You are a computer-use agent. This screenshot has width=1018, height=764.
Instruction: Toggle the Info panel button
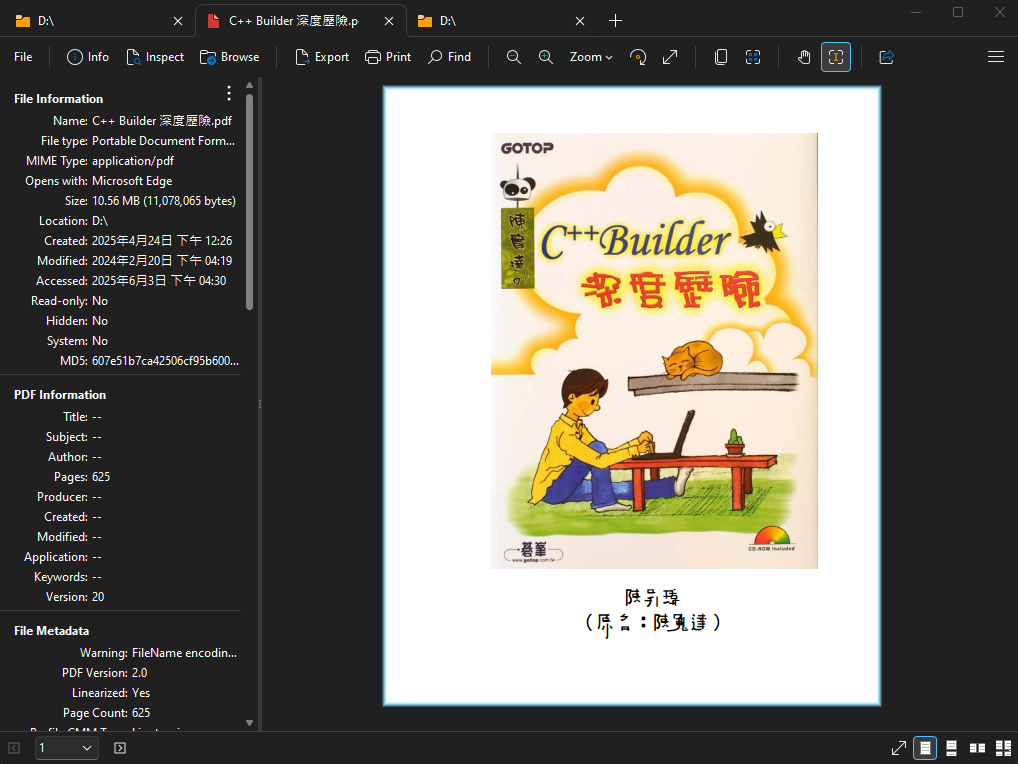(88, 57)
